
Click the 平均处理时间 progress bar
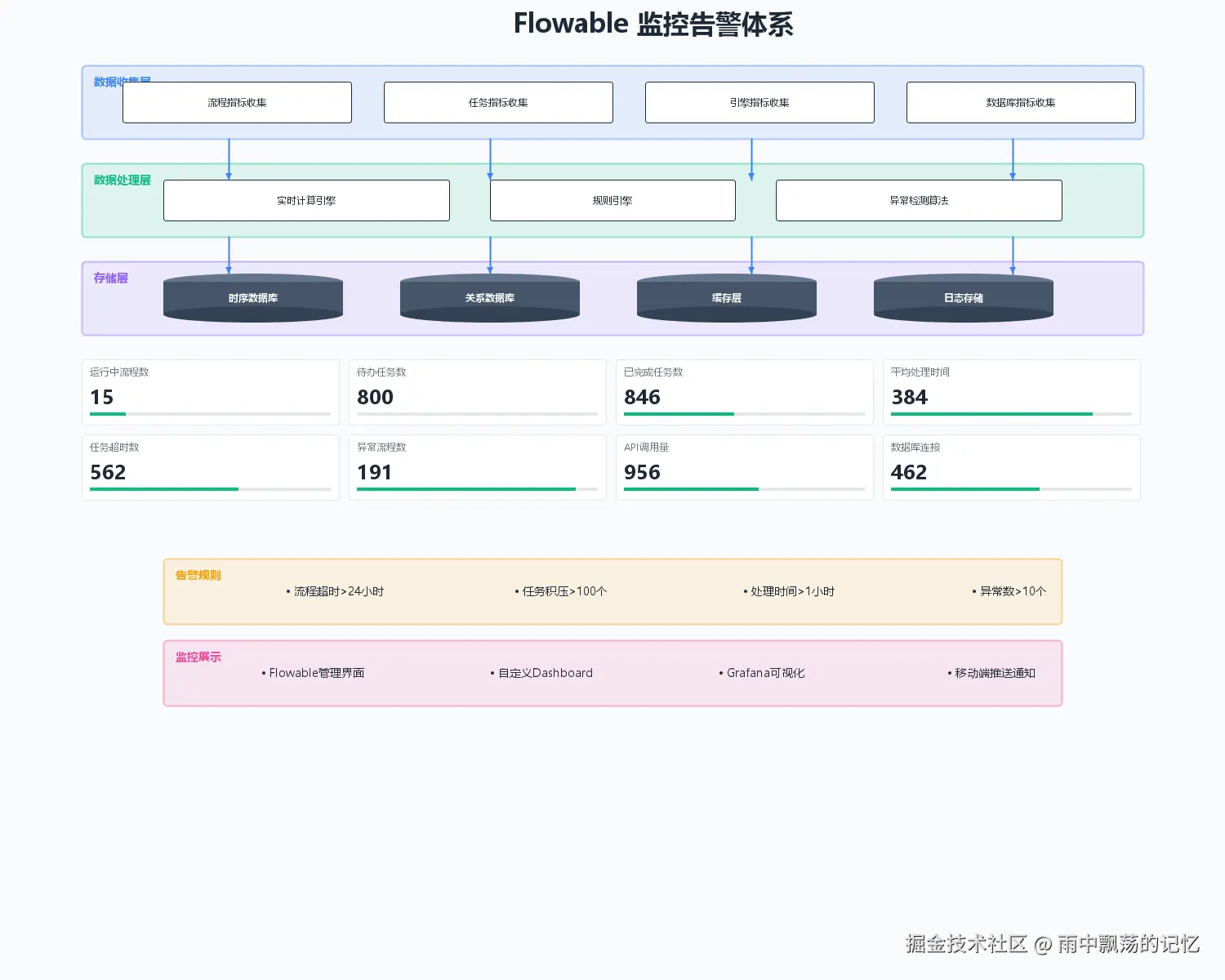pos(1012,414)
